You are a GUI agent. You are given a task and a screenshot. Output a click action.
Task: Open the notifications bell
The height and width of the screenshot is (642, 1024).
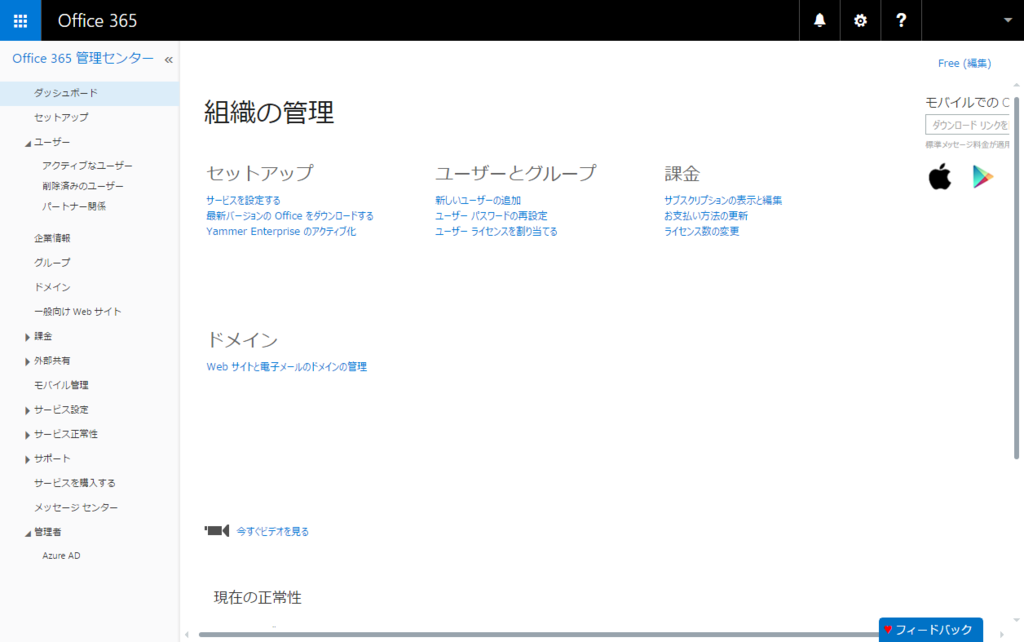point(819,20)
